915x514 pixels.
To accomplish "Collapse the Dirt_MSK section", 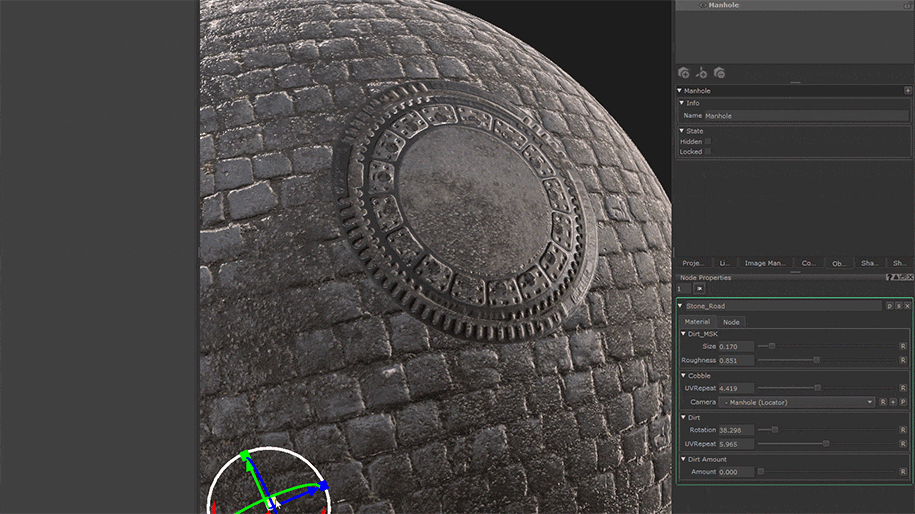I will [x=682, y=333].
